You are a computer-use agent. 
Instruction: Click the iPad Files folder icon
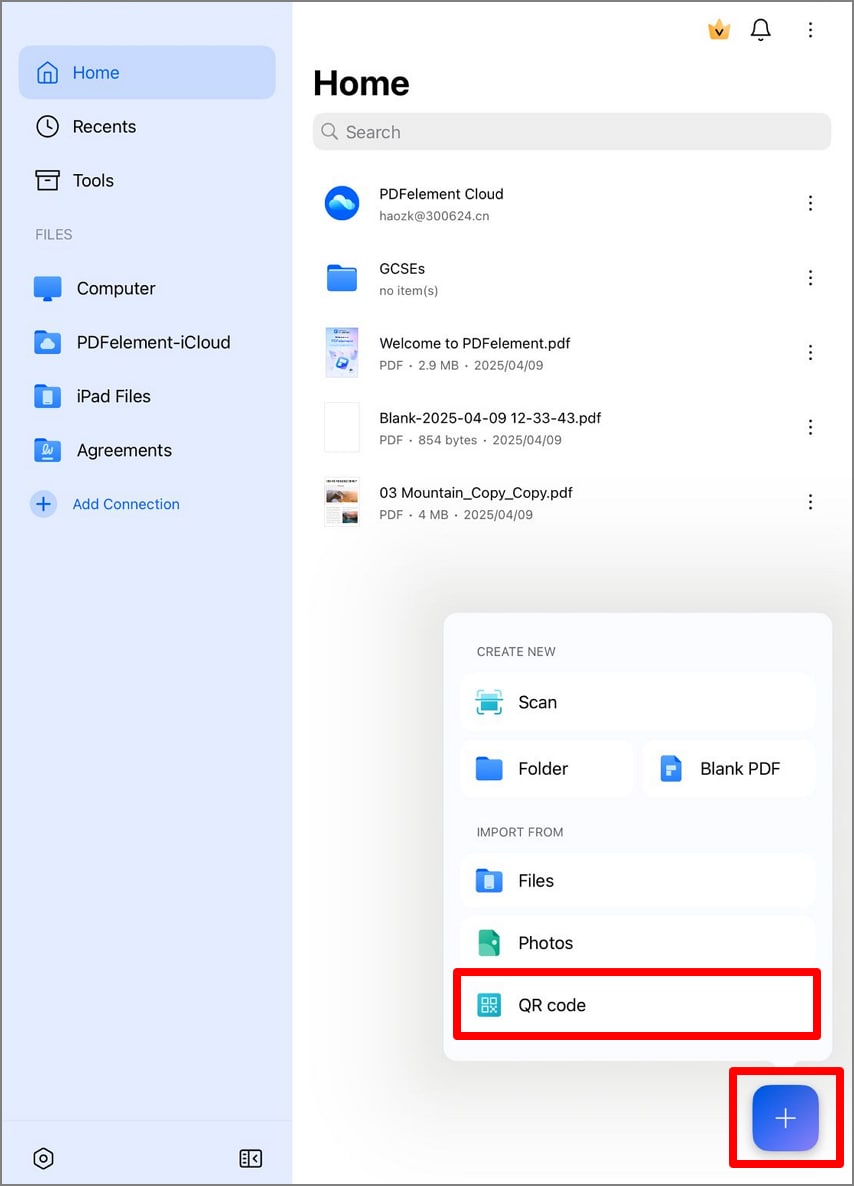48,396
